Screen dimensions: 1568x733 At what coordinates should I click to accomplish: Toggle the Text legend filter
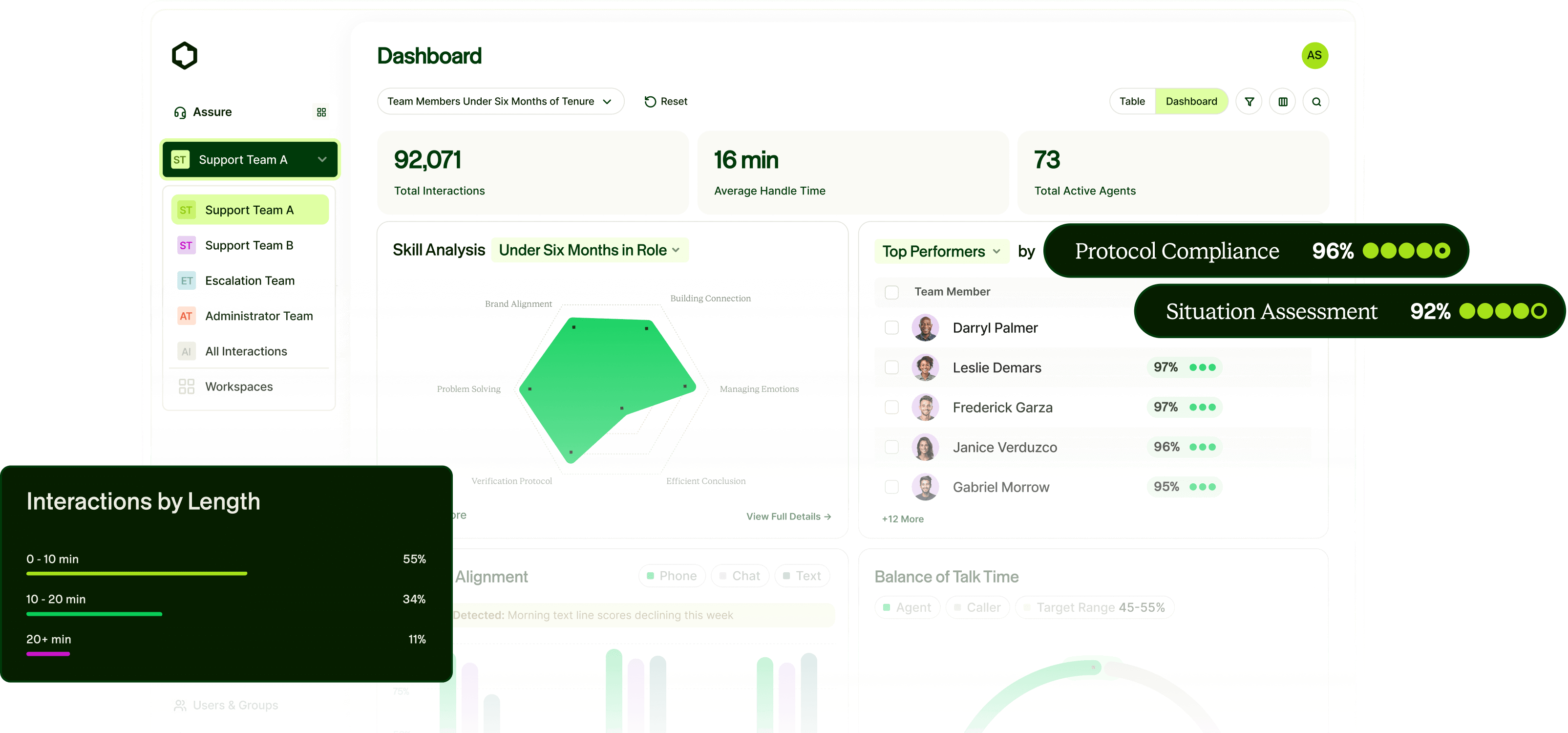click(x=802, y=576)
